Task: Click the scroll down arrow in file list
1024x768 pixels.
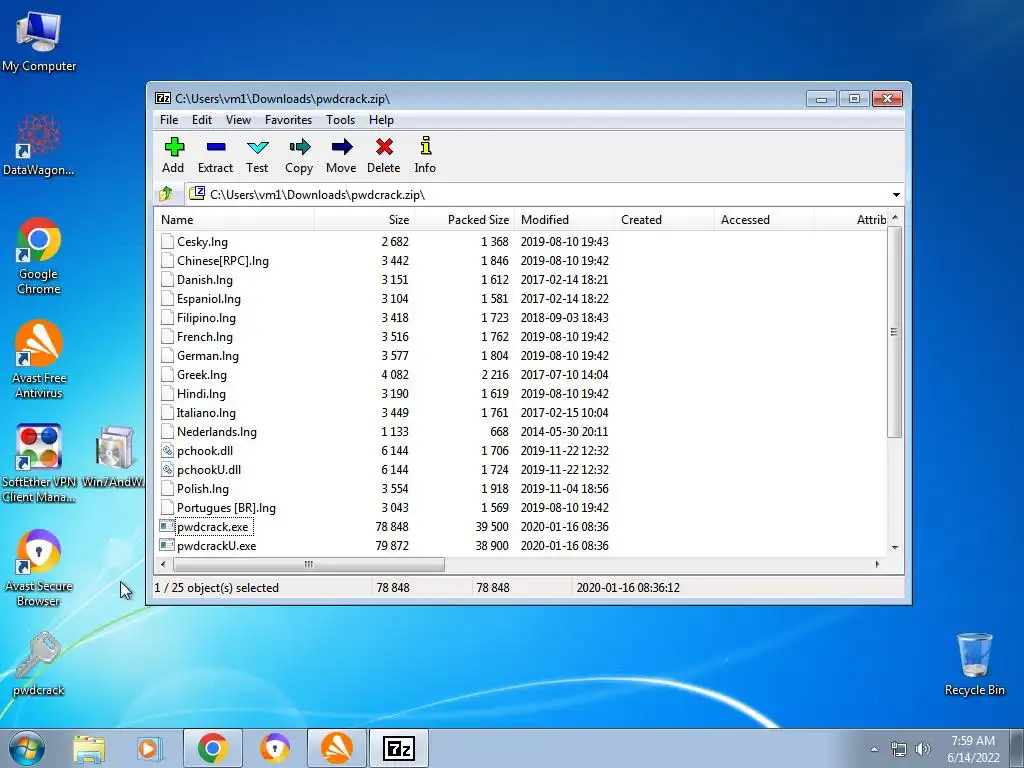Action: 895,547
